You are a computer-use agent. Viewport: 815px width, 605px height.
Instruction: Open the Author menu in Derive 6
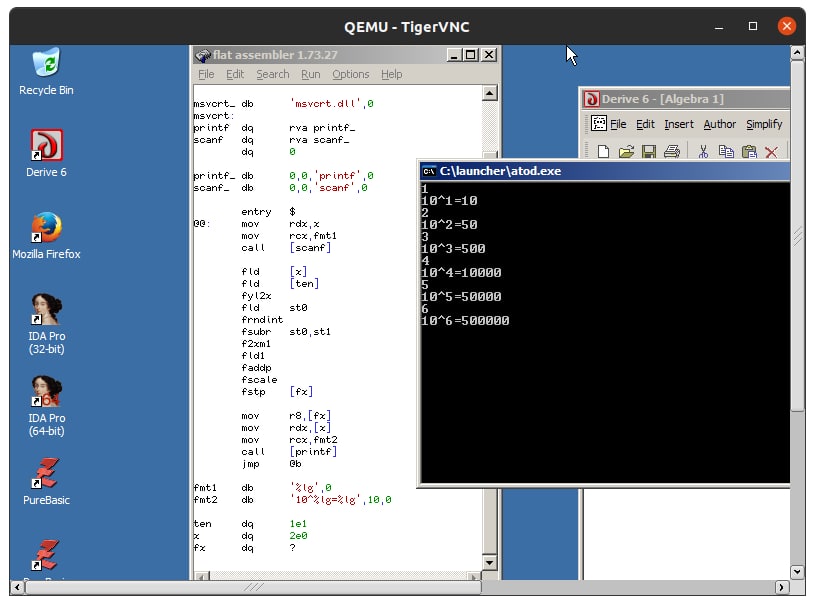[x=719, y=124]
